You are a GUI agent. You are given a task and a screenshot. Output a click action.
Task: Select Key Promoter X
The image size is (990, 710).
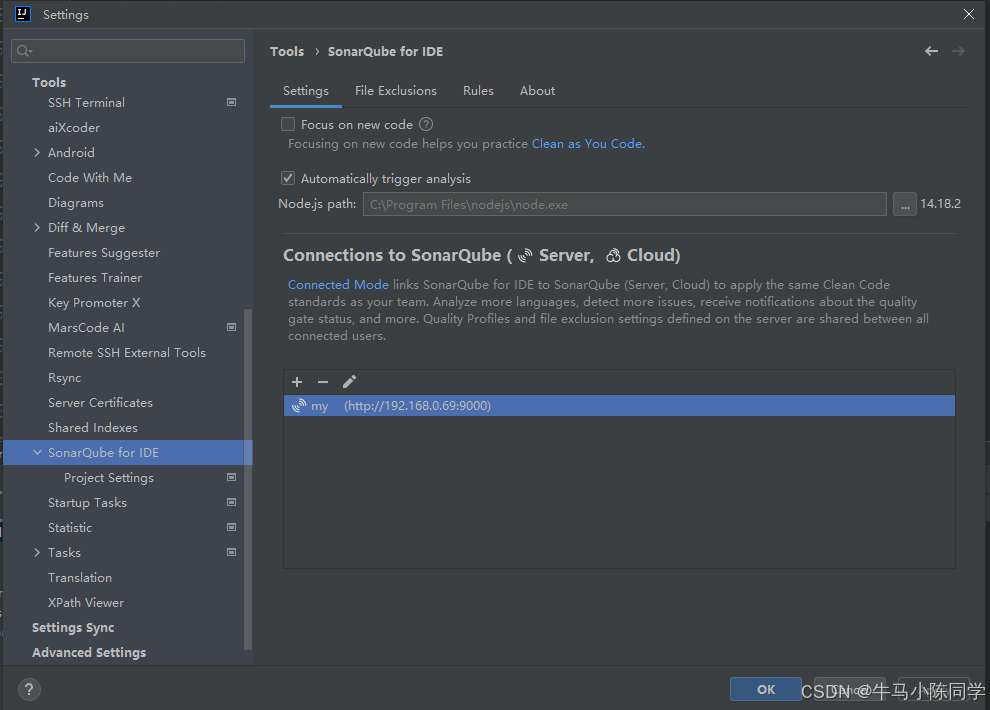point(94,303)
